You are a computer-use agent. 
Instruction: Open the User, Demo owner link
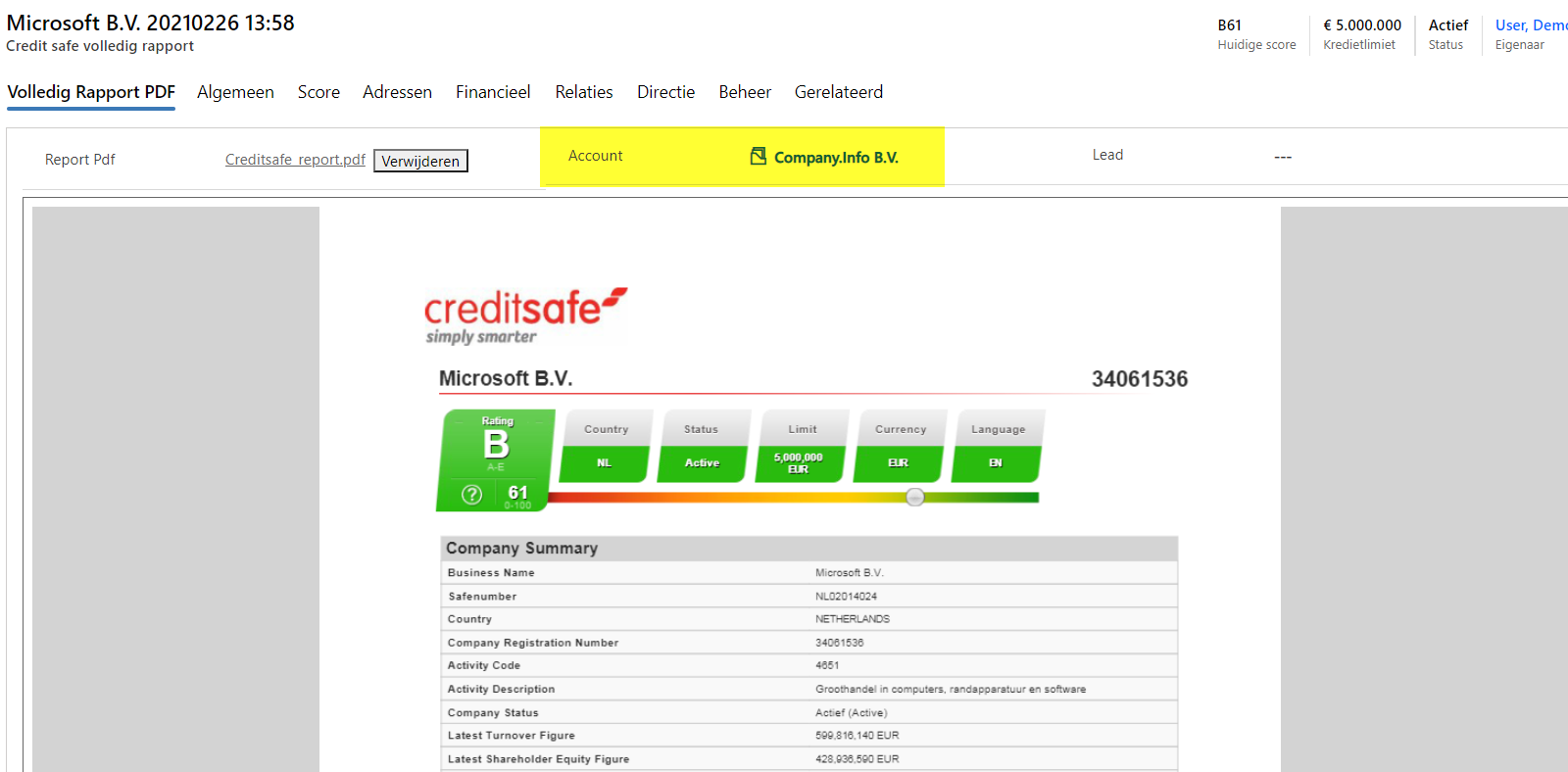[x=1530, y=25]
